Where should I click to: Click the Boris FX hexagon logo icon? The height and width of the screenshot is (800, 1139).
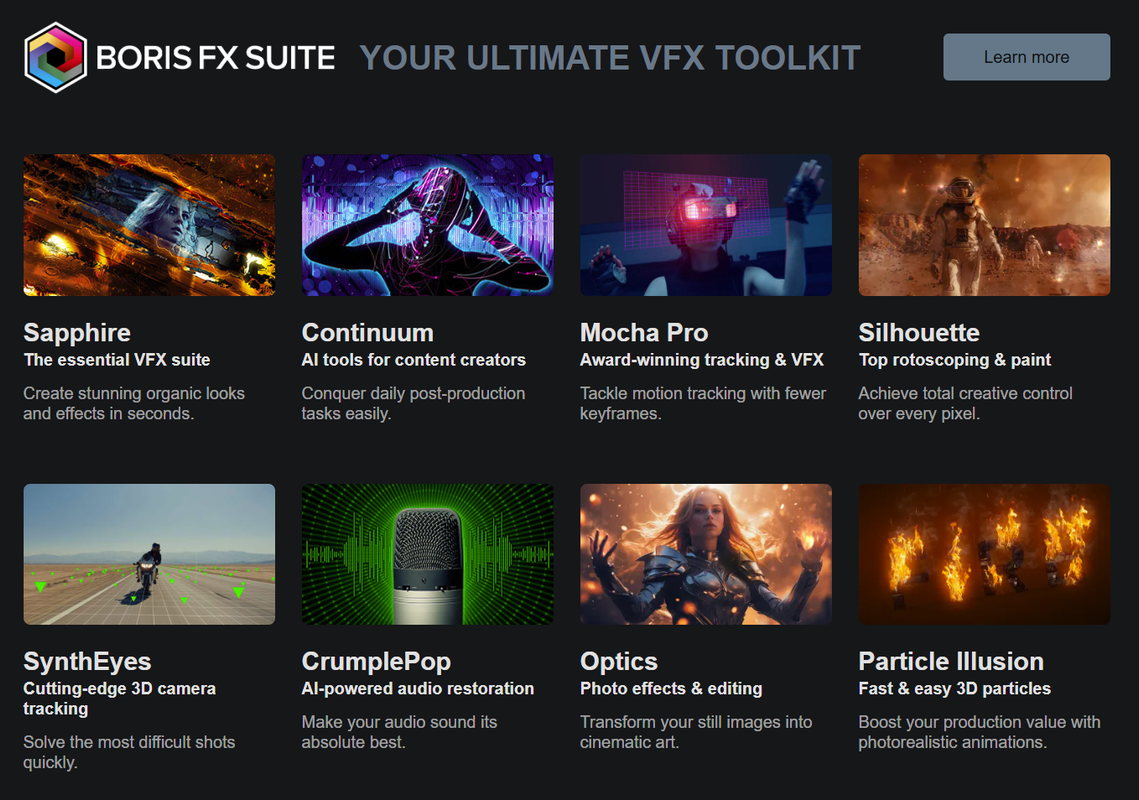tap(55, 57)
